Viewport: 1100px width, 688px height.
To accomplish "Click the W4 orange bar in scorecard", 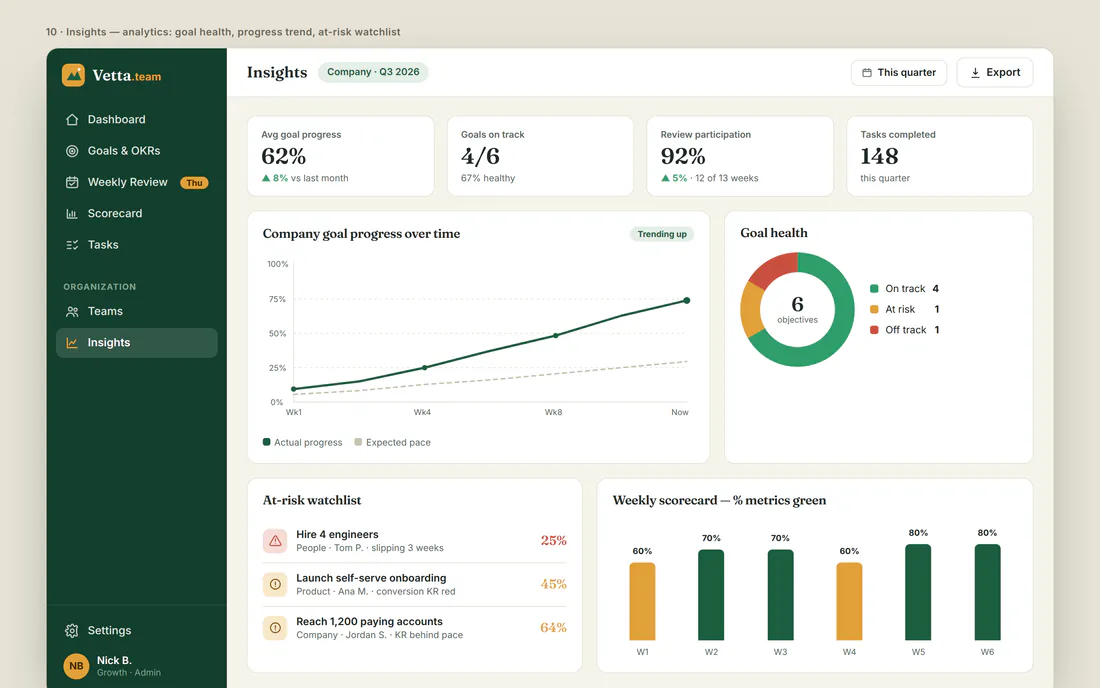I will (849, 601).
